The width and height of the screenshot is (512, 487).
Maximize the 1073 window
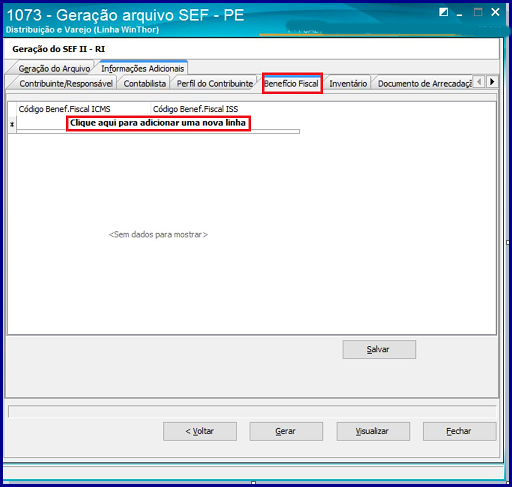[478, 12]
